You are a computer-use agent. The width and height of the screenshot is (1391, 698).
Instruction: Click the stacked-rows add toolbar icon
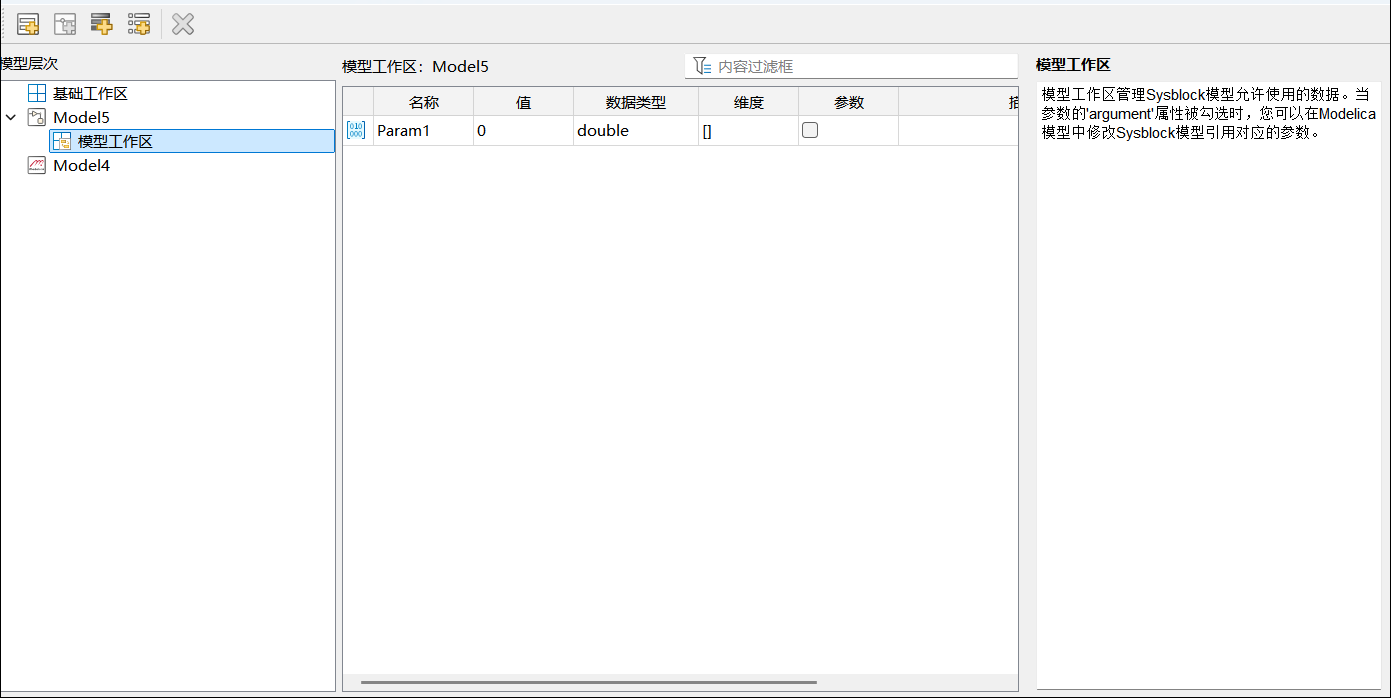(x=101, y=24)
